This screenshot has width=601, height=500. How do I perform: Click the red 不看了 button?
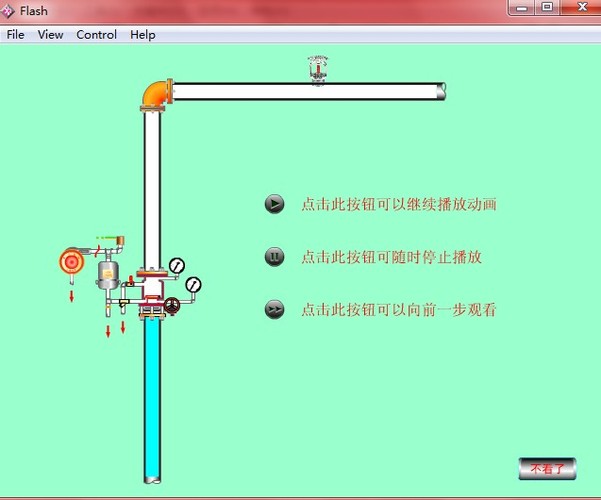(547, 469)
